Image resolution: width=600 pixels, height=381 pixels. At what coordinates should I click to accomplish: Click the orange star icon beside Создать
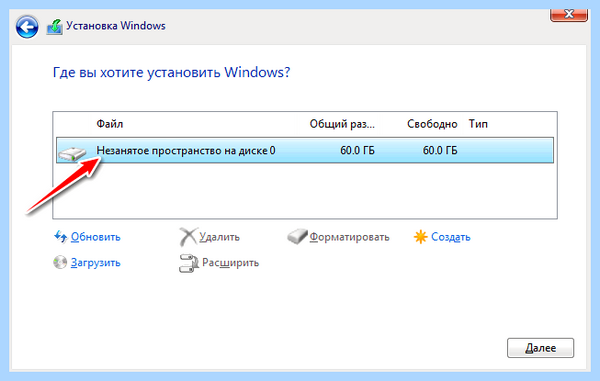420,237
